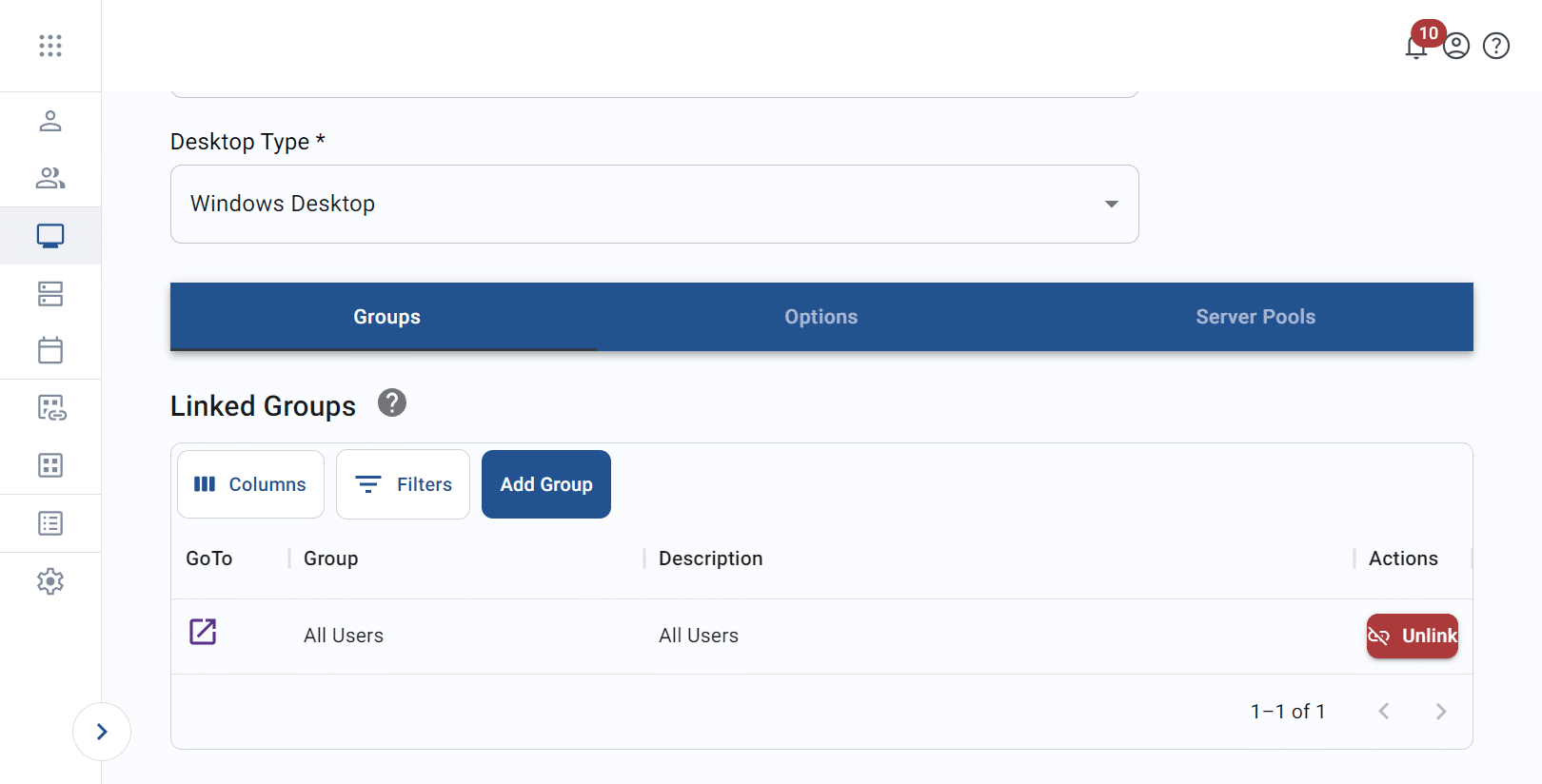Open the calendar schedule sidebar icon
Viewport: 1542px width, 784px height.
coord(50,350)
